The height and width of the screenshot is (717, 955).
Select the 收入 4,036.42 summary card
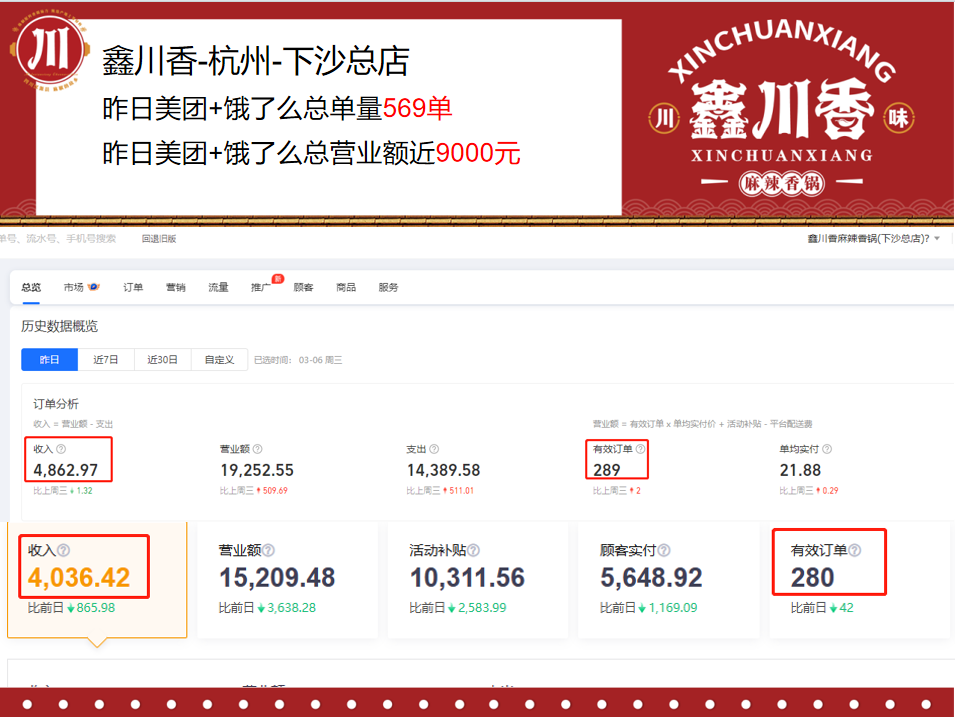(97, 579)
